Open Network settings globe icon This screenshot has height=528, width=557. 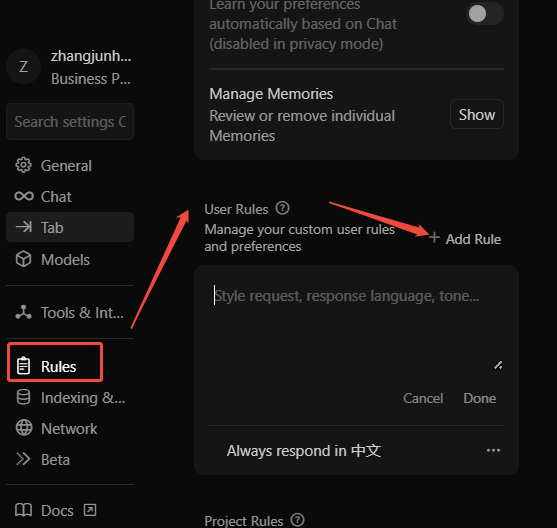(x=24, y=428)
